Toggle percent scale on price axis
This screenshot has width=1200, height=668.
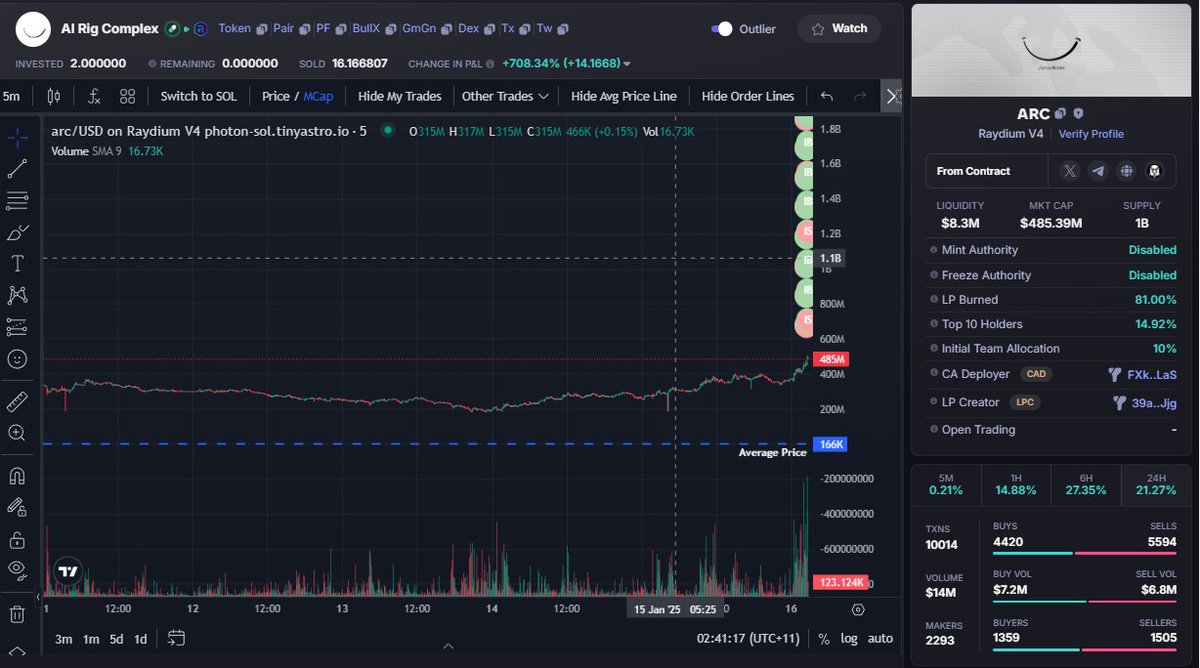(824, 639)
